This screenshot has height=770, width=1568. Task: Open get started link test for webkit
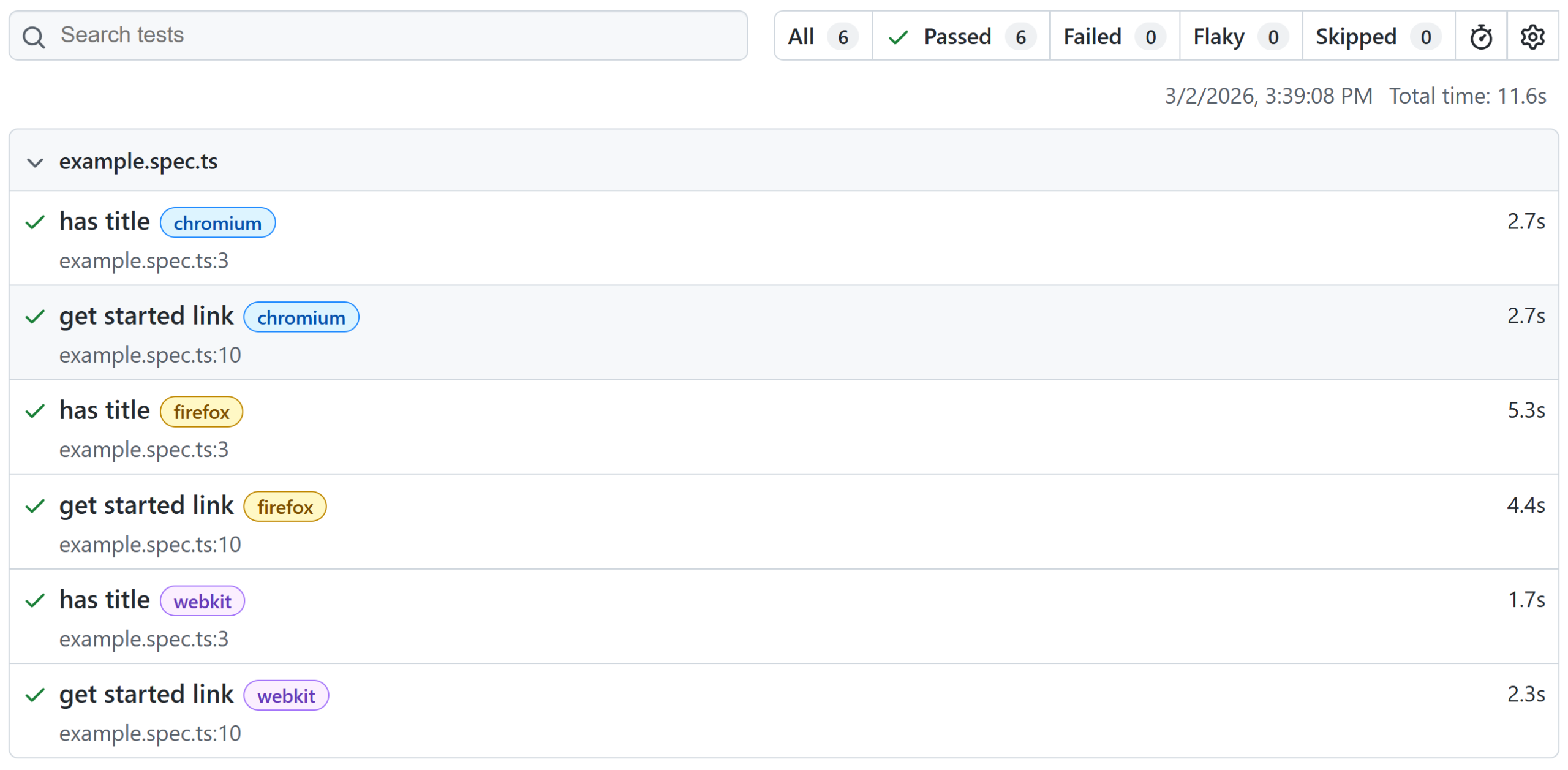[146, 695]
